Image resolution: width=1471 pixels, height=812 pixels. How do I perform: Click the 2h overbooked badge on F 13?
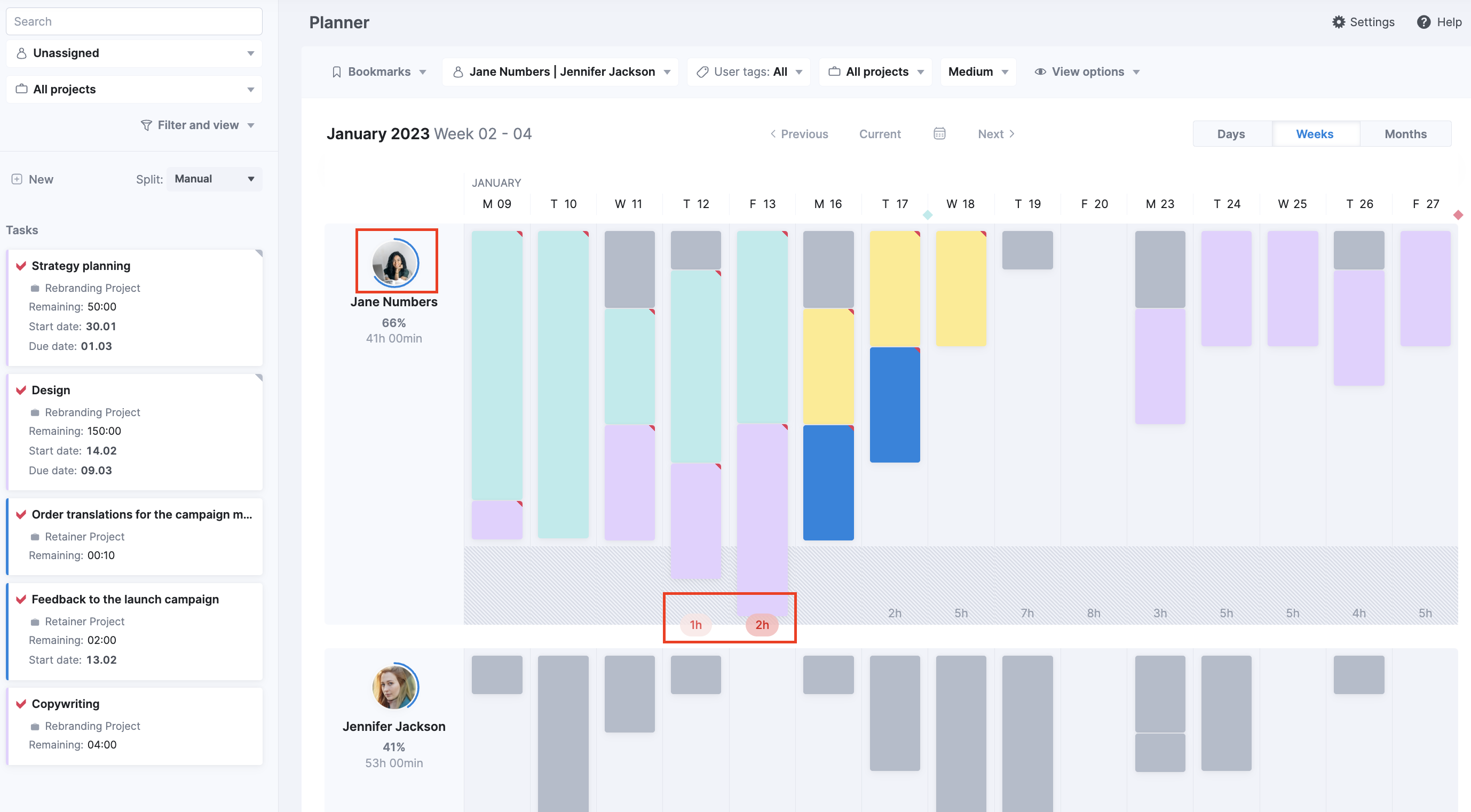762,625
